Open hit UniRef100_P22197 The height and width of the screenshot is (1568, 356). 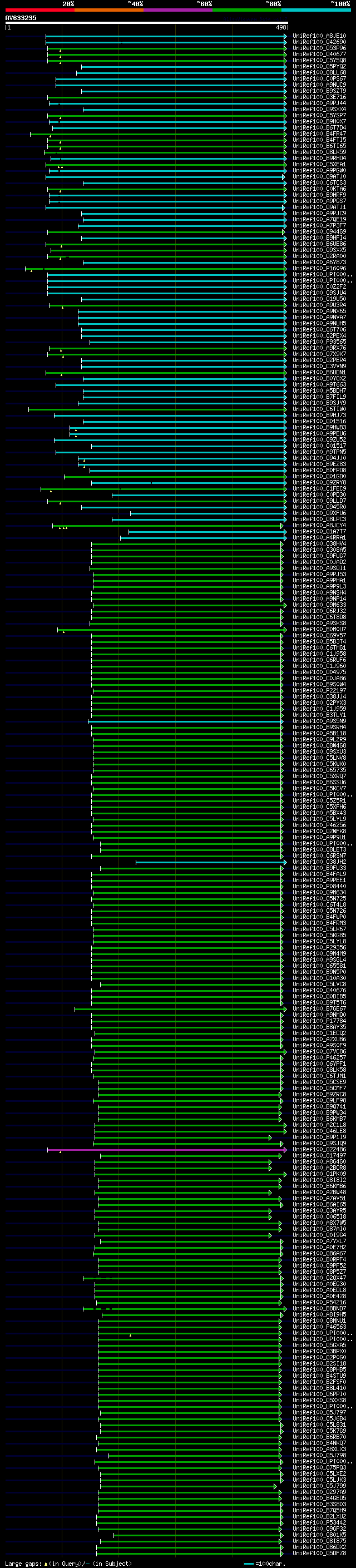pos(319,690)
